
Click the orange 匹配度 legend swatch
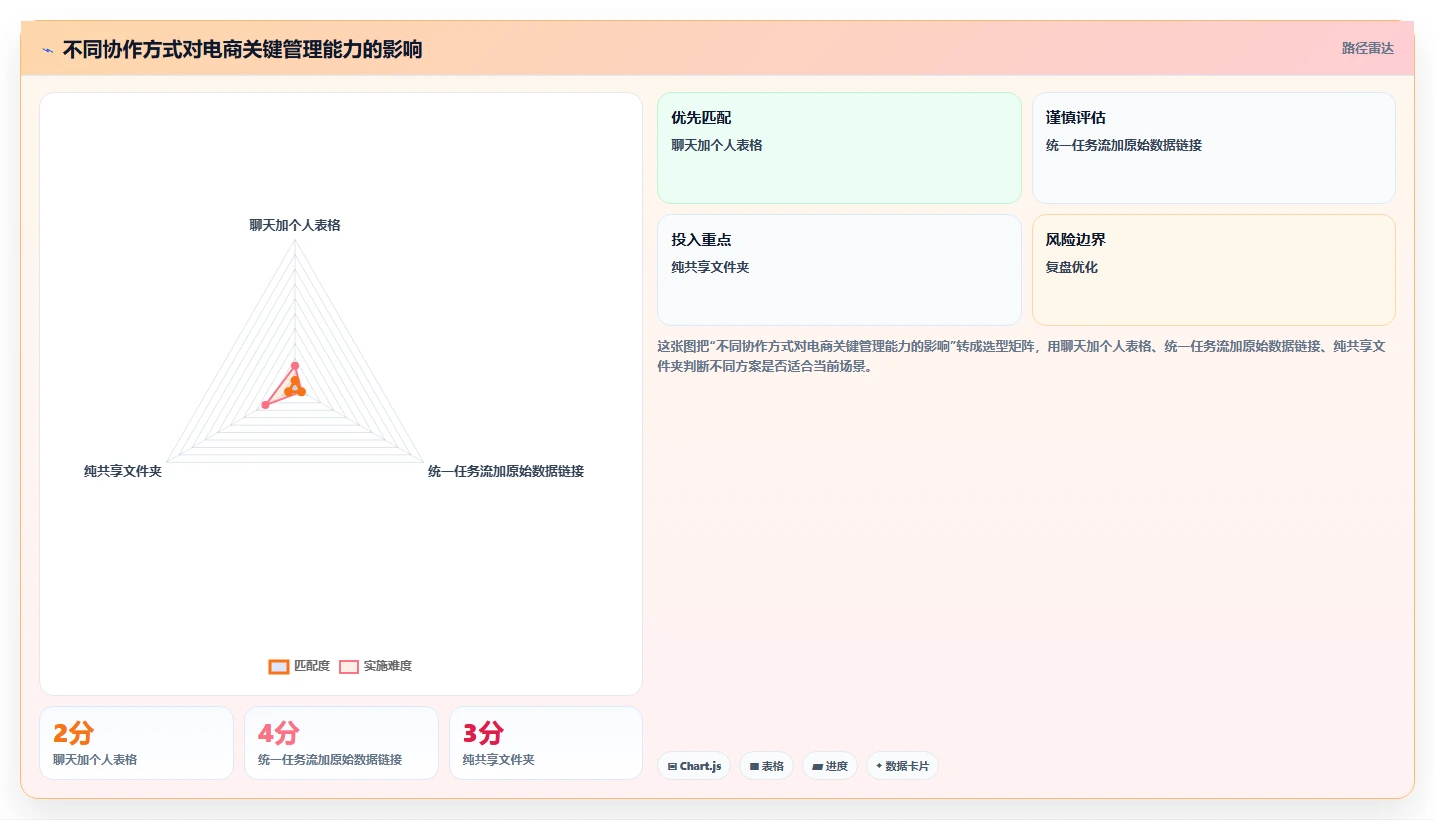pos(279,667)
